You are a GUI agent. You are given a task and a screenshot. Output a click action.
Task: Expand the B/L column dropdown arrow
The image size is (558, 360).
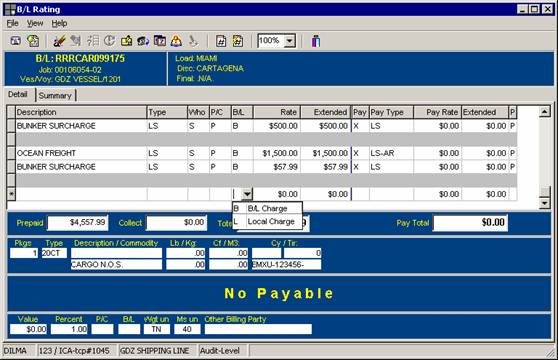(247, 194)
